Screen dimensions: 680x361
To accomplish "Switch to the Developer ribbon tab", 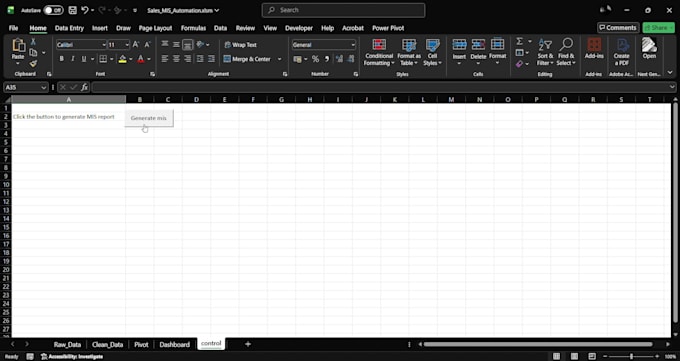I will point(299,28).
